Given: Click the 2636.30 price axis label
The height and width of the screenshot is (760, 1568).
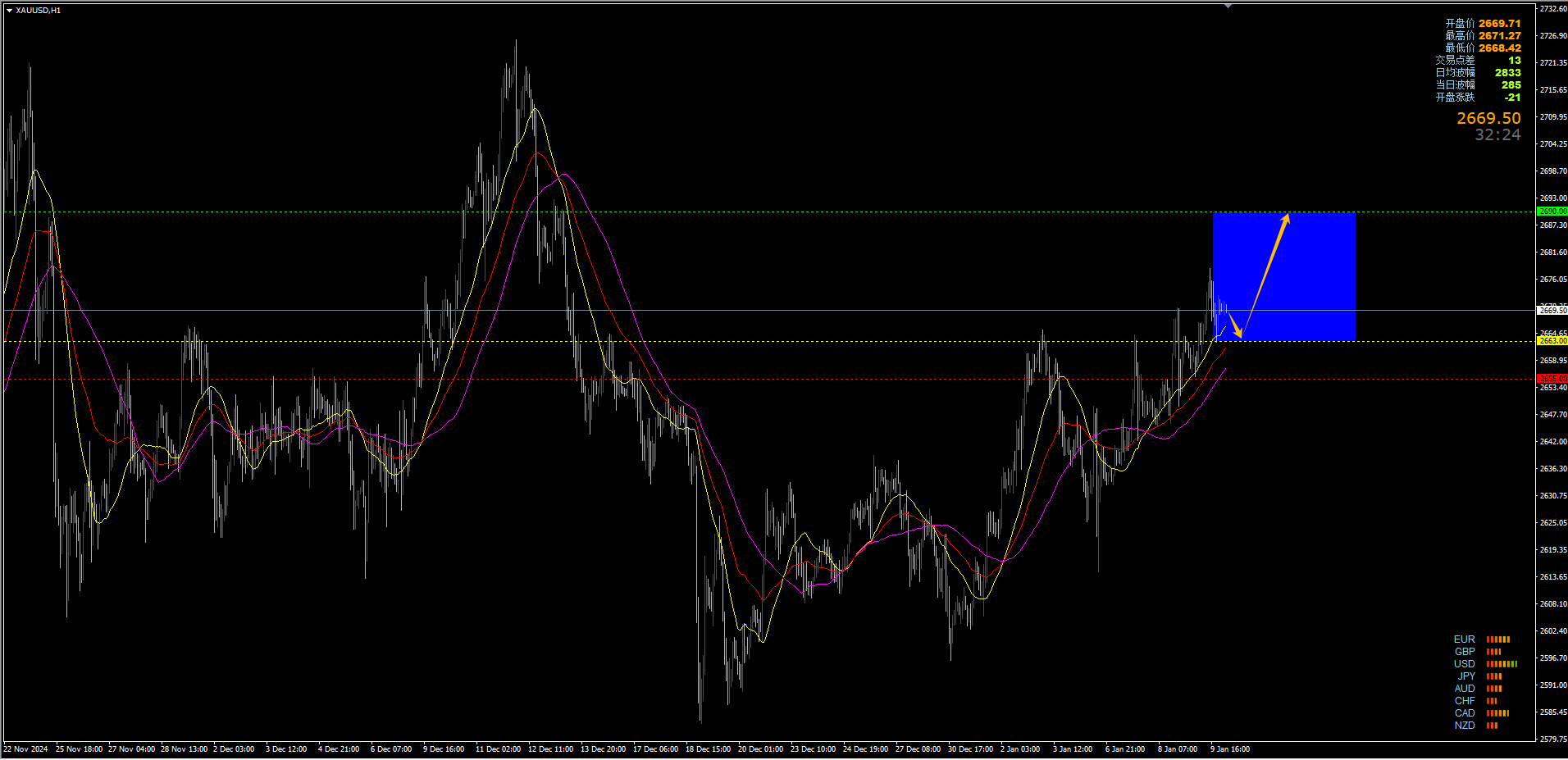Looking at the screenshot, I should [x=1553, y=469].
